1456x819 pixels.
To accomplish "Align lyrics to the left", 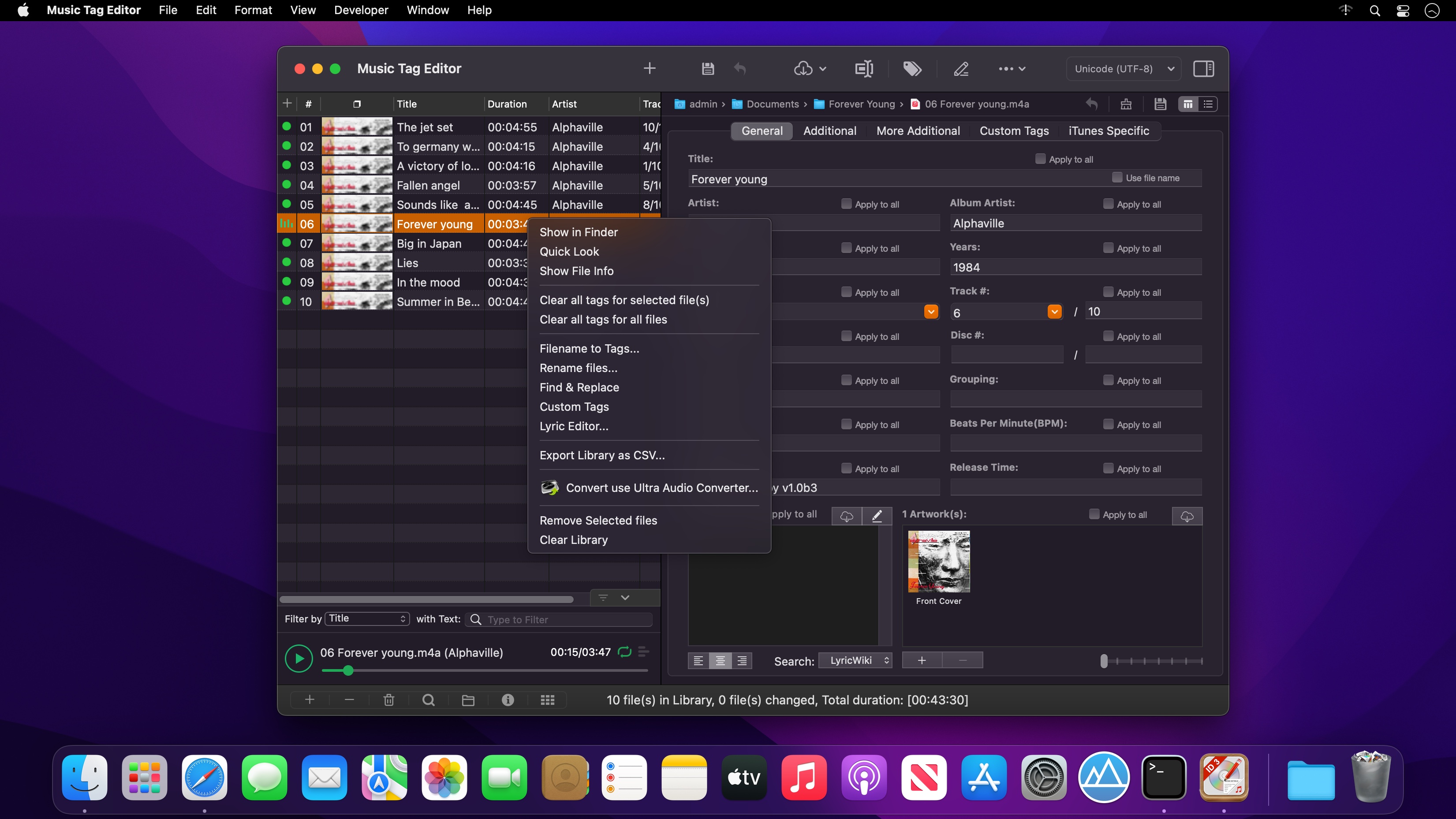I will (x=698, y=660).
